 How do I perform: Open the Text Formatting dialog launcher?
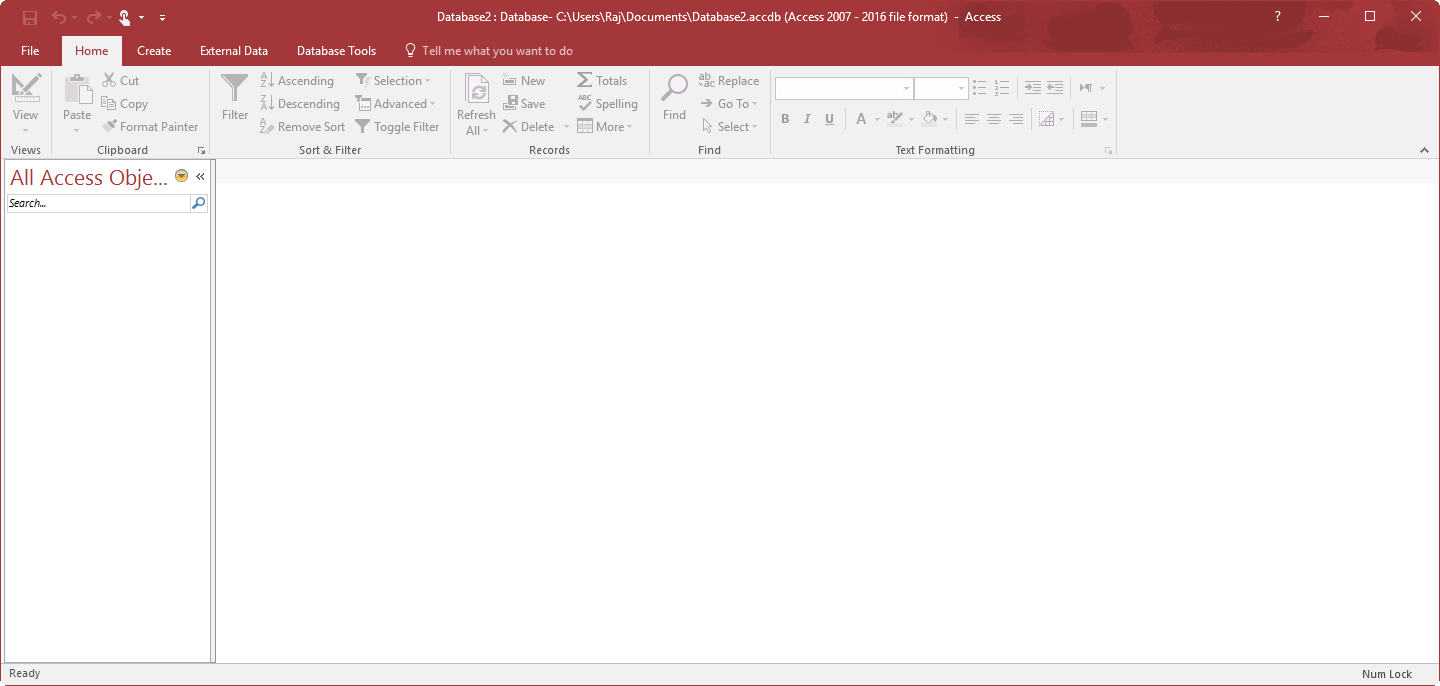click(1108, 150)
